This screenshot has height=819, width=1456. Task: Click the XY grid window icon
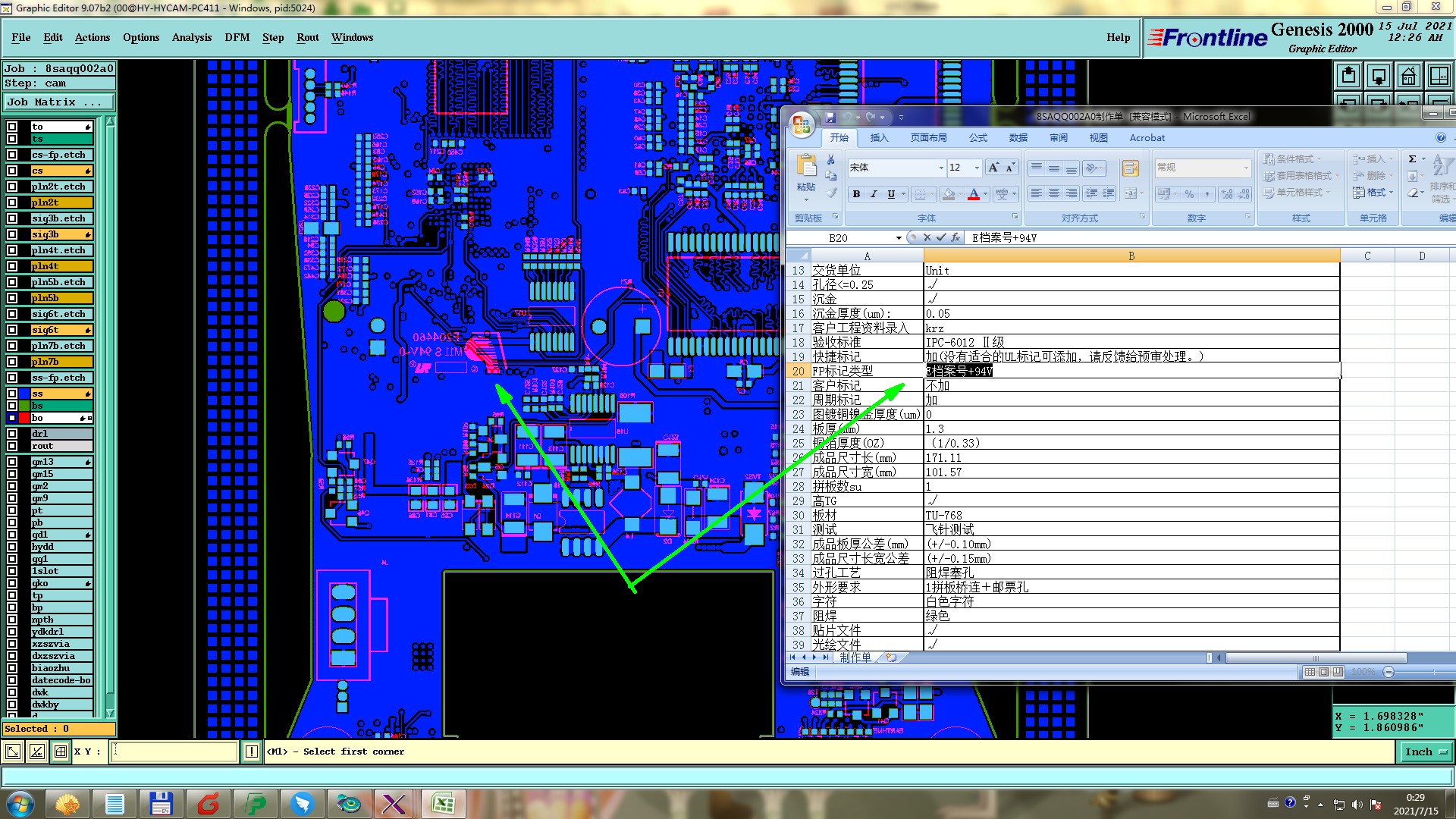(x=1439, y=76)
